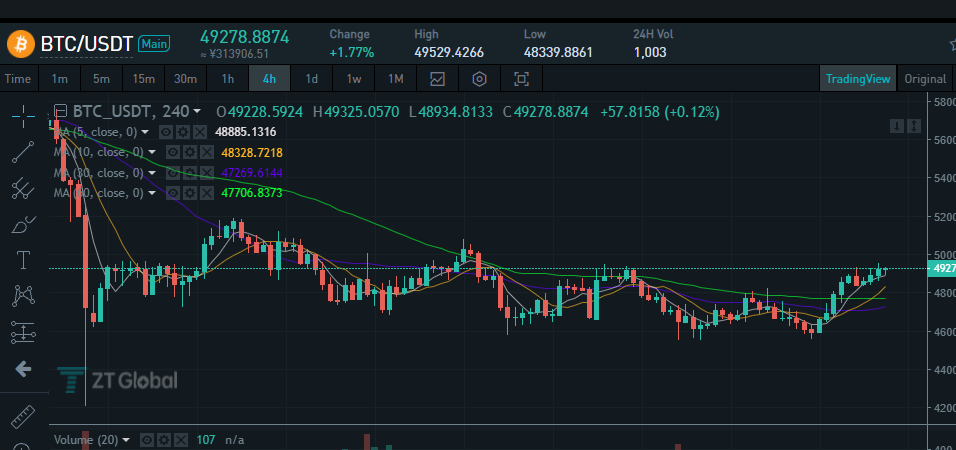956x450 pixels.
Task: Click the current price label on axis
Action: 941,268
